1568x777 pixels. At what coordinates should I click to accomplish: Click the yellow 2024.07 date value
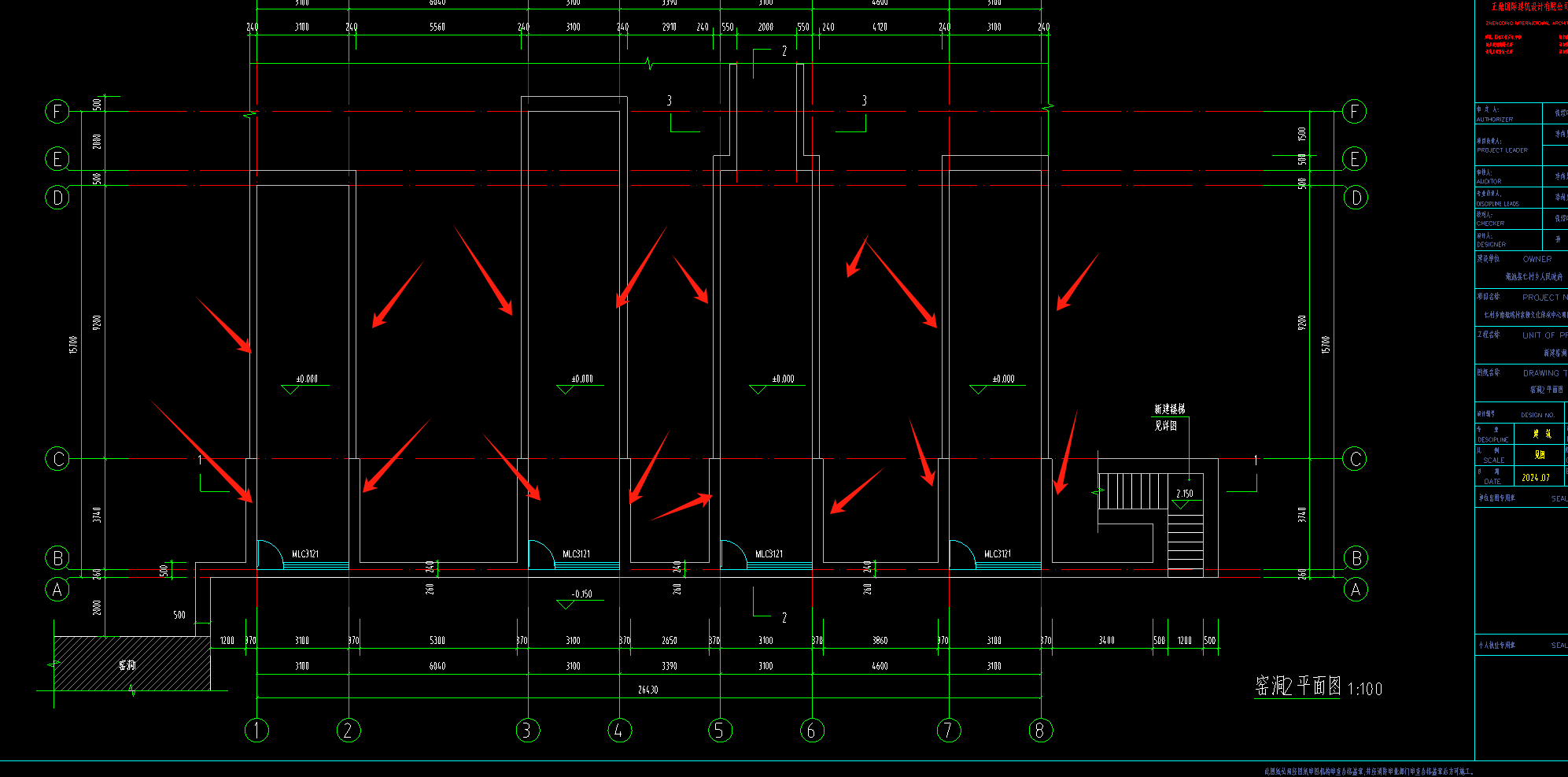tap(1536, 478)
